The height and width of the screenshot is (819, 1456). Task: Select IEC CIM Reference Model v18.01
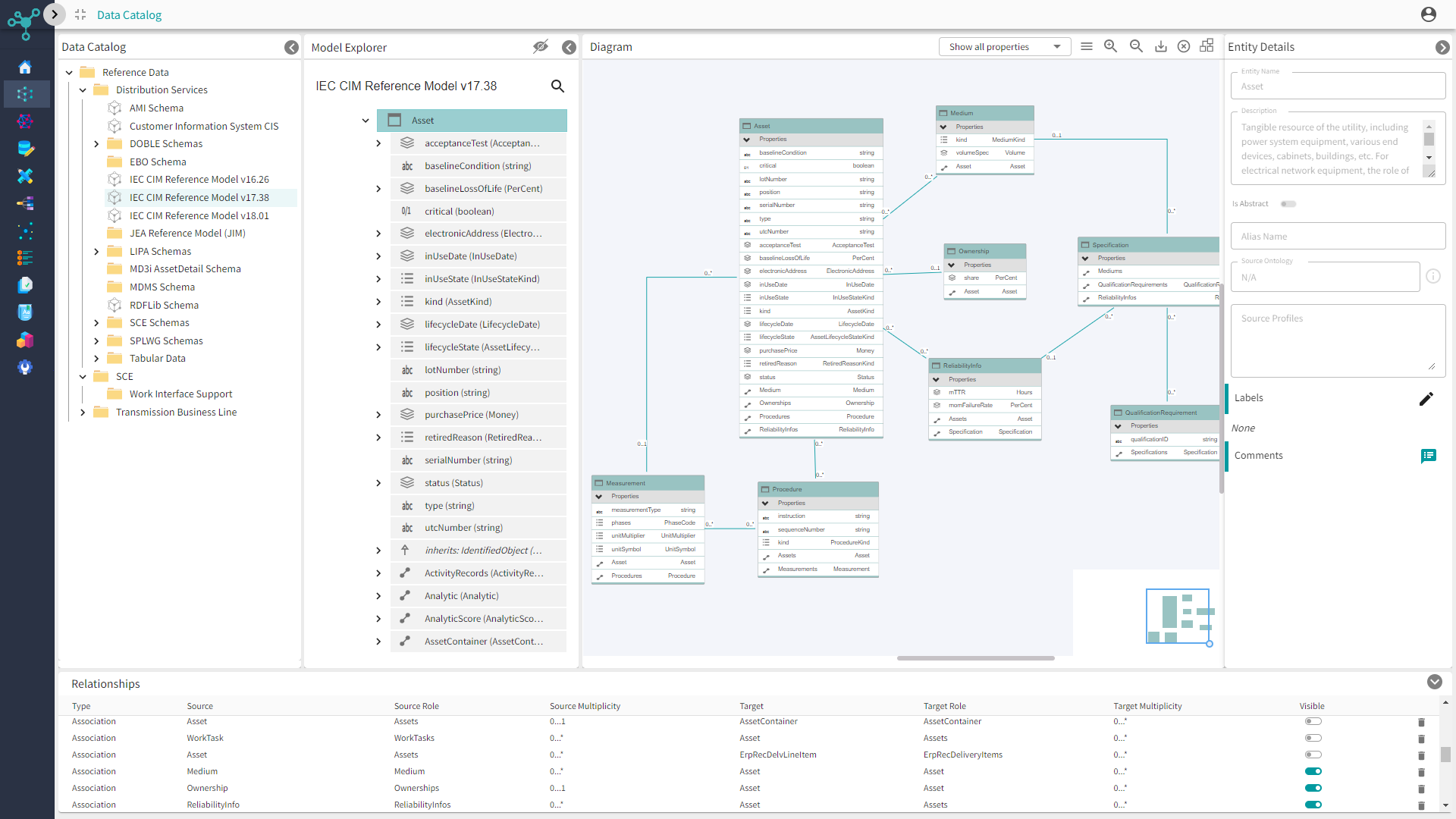[x=199, y=215]
